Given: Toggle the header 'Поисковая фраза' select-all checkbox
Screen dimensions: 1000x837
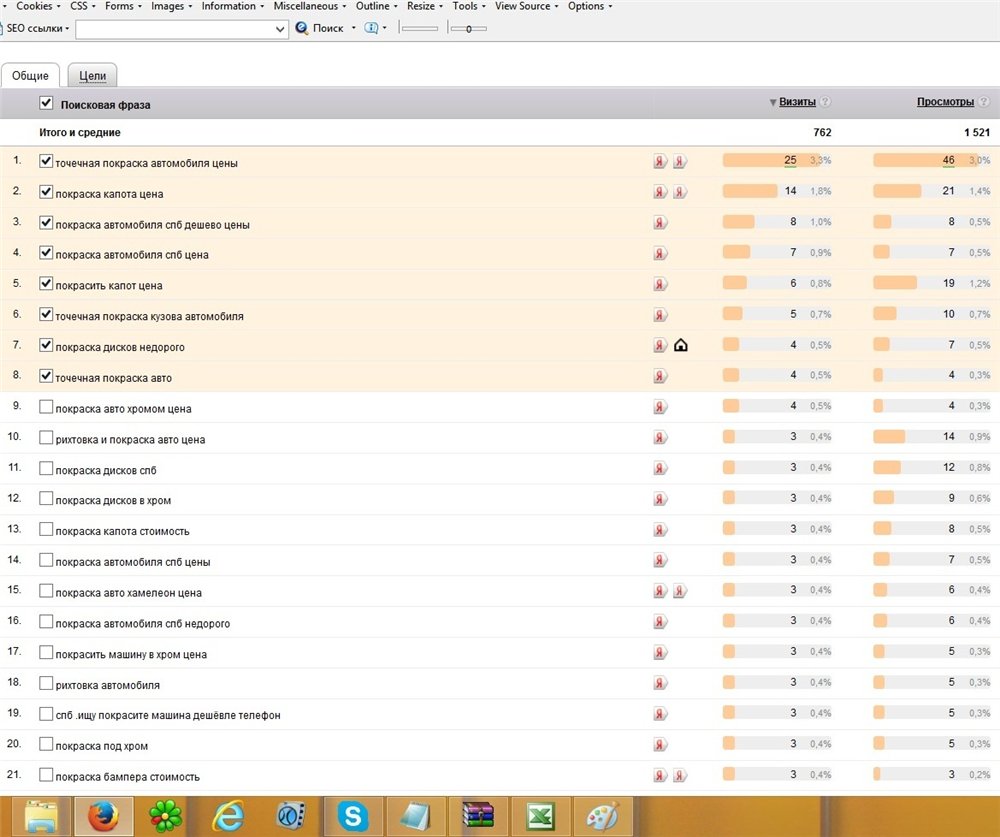Looking at the screenshot, I should [46, 103].
